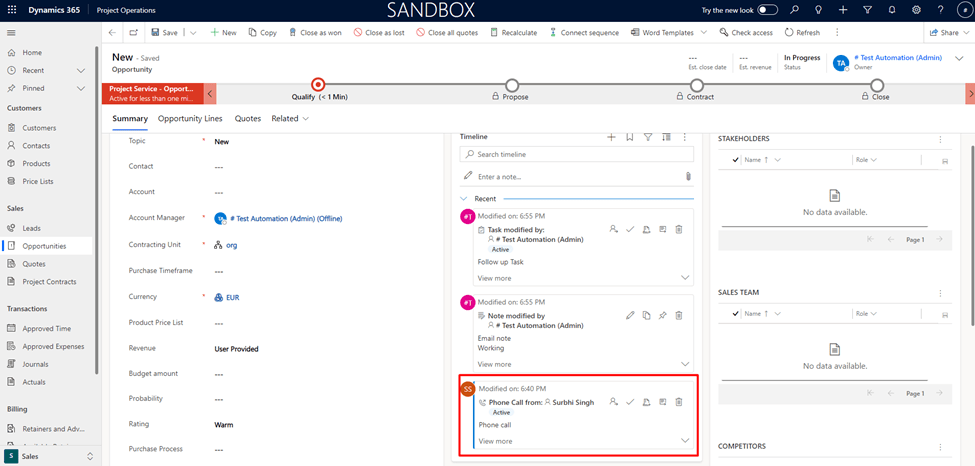This screenshot has width=975, height=466.
Task: Click the Search timeline input field
Action: coord(577,155)
